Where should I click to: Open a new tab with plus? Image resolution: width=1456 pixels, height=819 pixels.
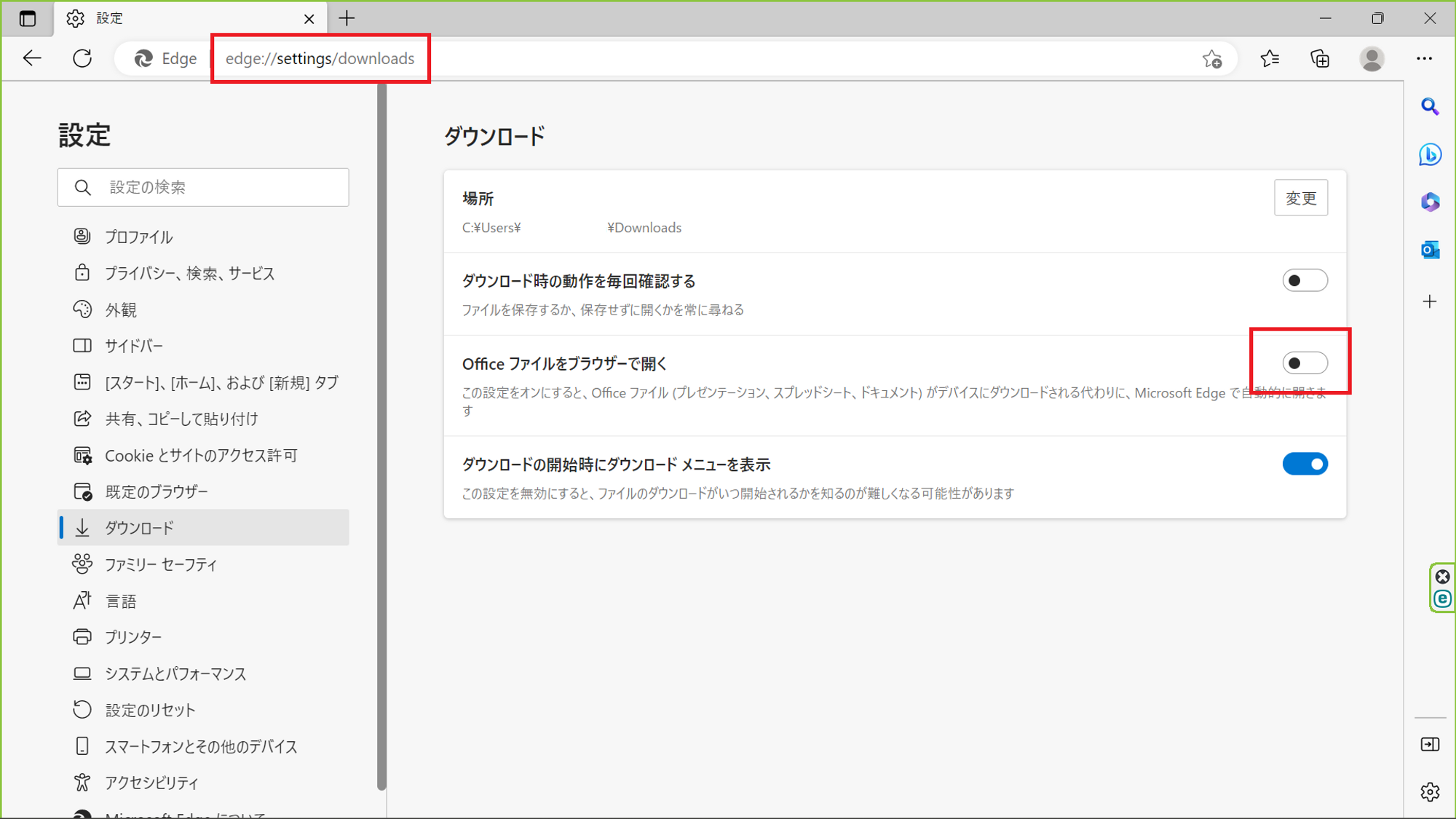coord(347,18)
